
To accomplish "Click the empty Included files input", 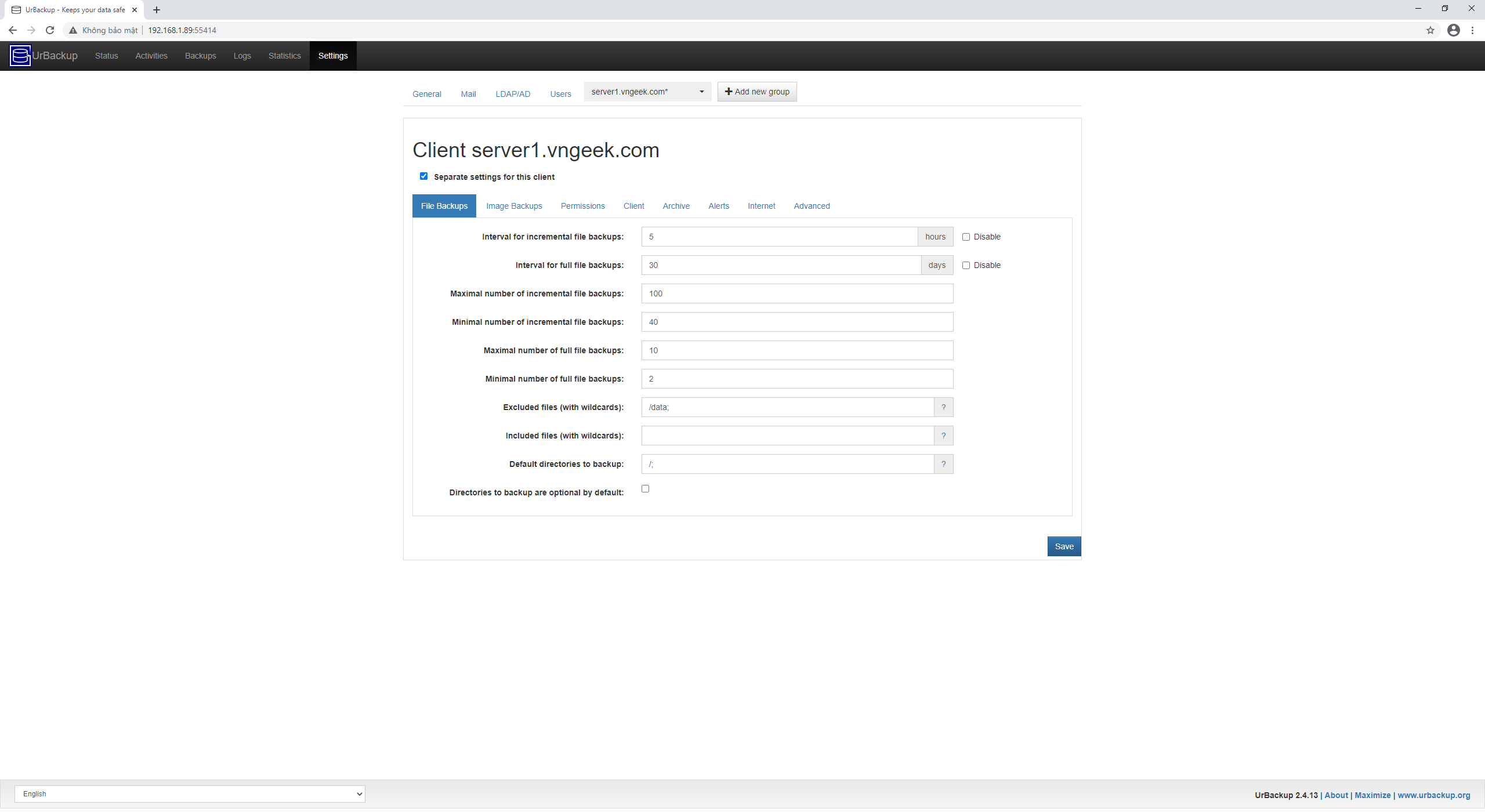I will pos(788,436).
